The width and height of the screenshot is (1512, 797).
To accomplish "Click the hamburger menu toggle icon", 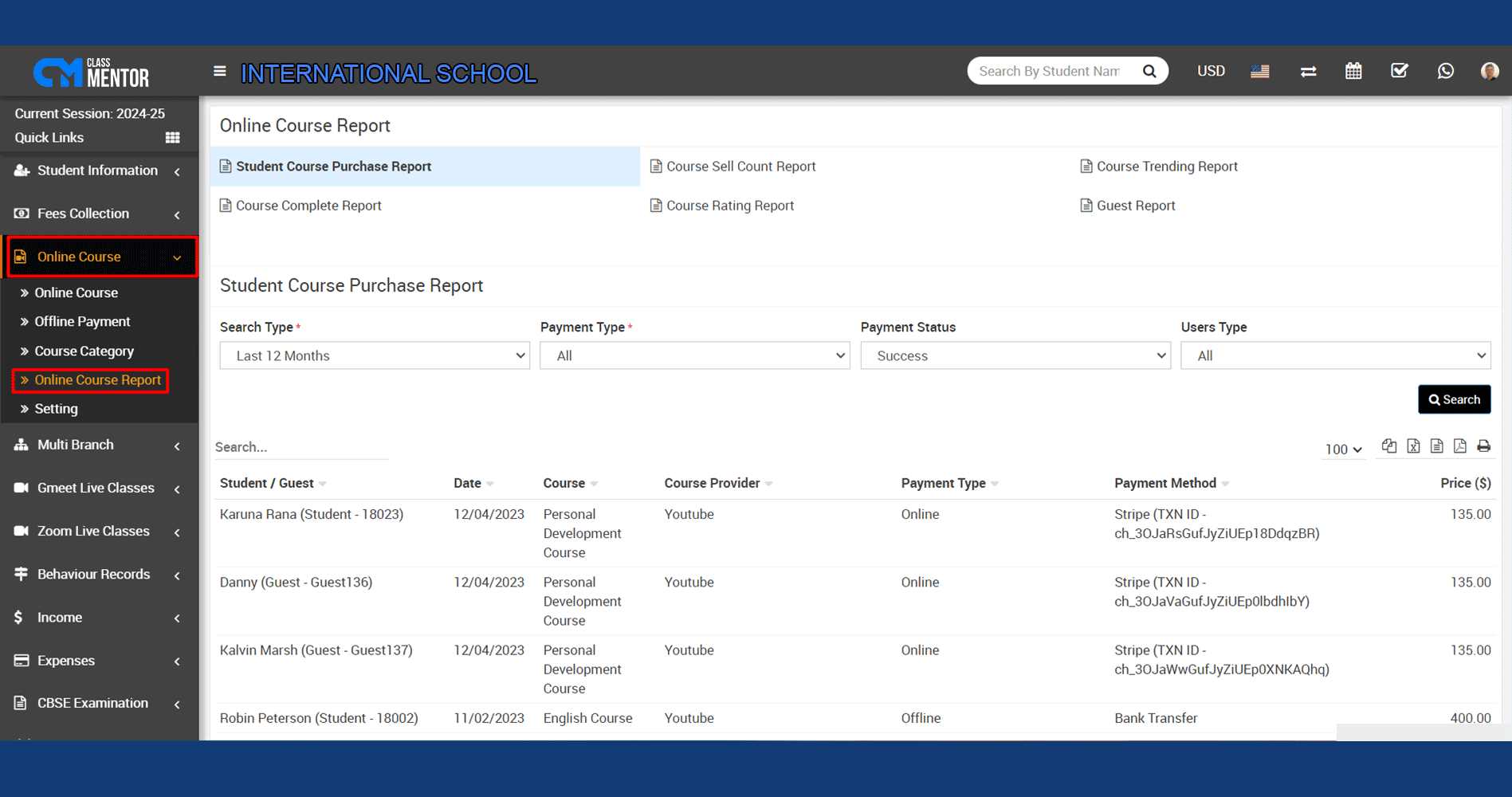I will tap(220, 71).
